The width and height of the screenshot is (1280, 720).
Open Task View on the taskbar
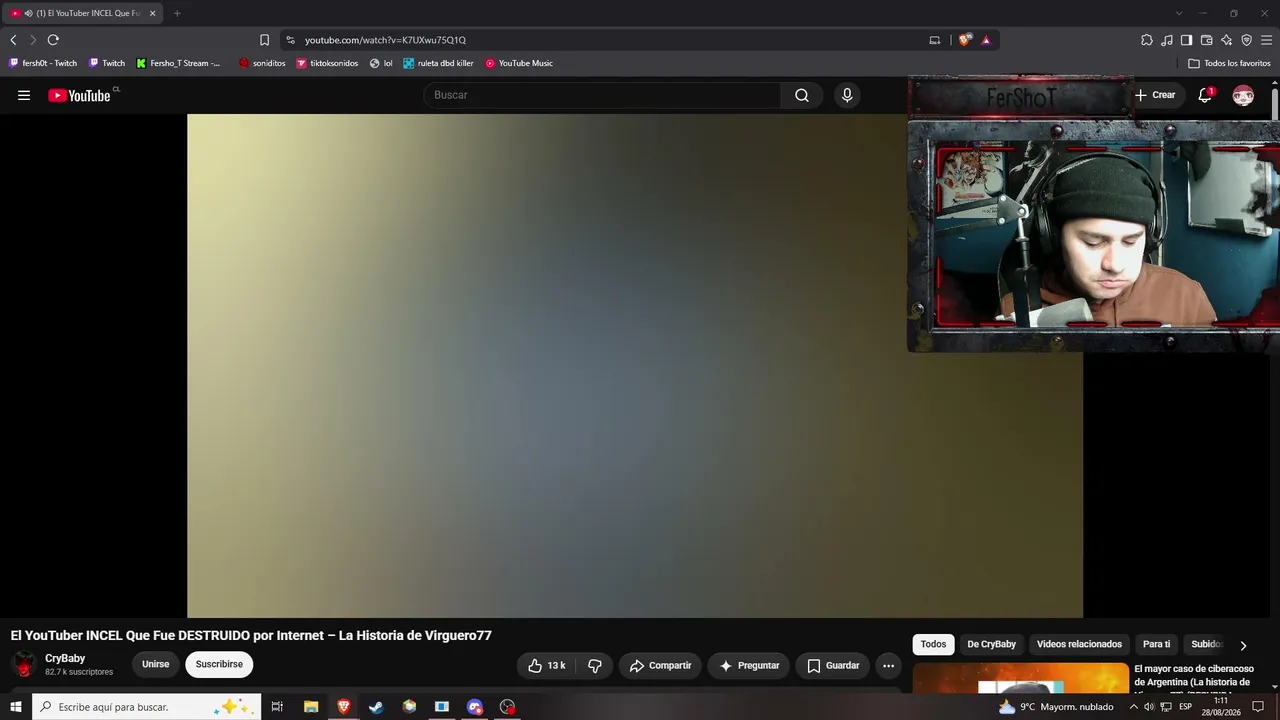(277, 707)
